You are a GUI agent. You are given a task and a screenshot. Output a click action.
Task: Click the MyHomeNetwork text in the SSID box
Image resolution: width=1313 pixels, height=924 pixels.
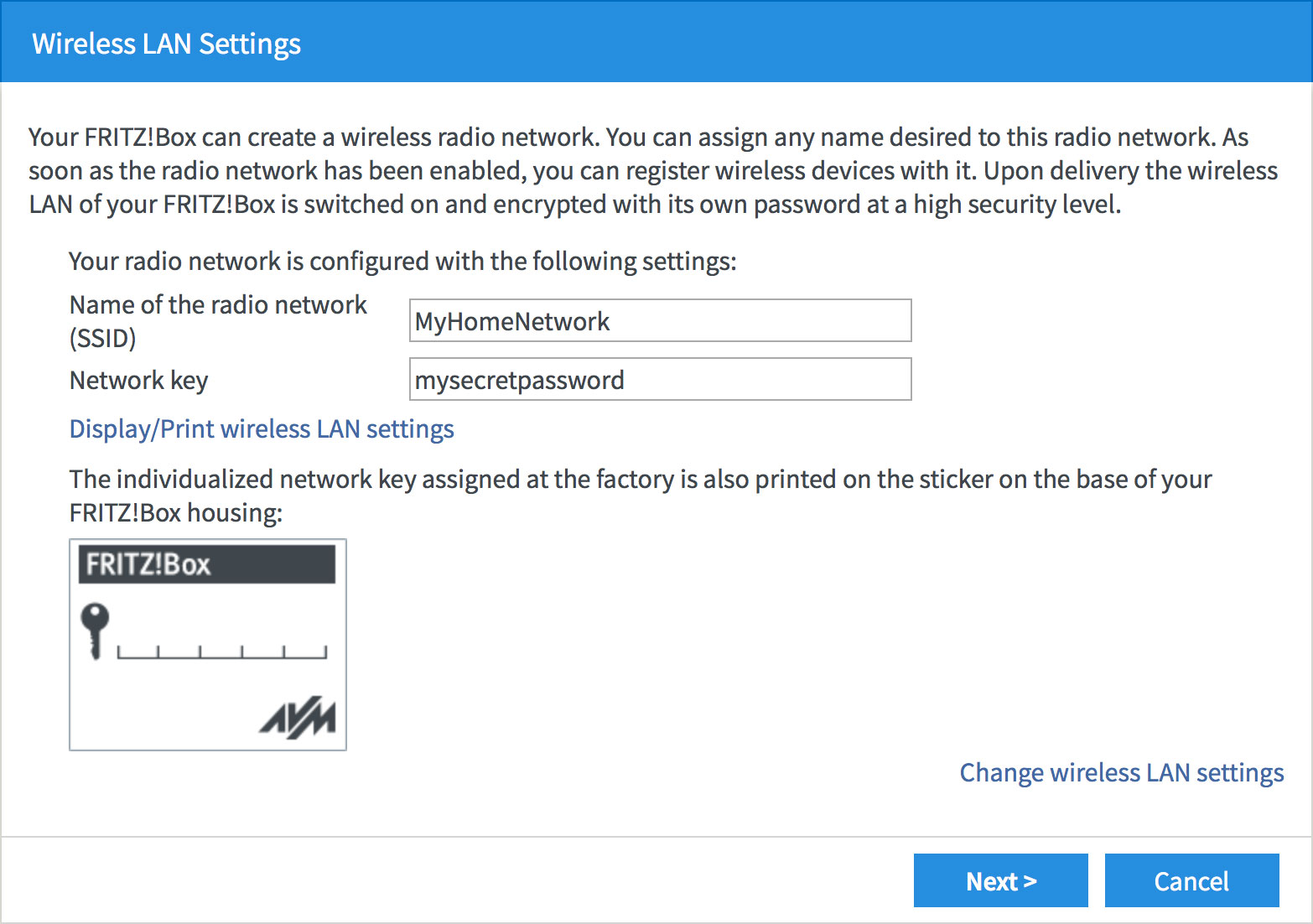click(511, 321)
